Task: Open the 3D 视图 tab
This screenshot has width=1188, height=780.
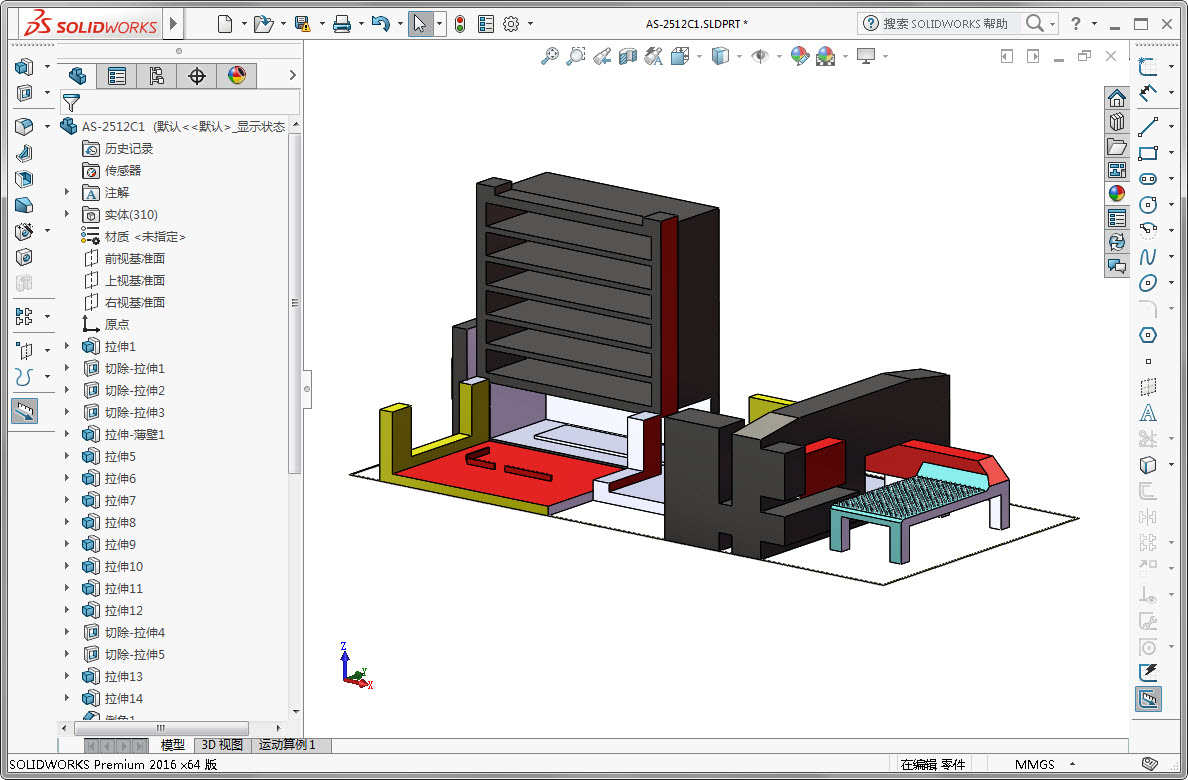Action: point(222,745)
